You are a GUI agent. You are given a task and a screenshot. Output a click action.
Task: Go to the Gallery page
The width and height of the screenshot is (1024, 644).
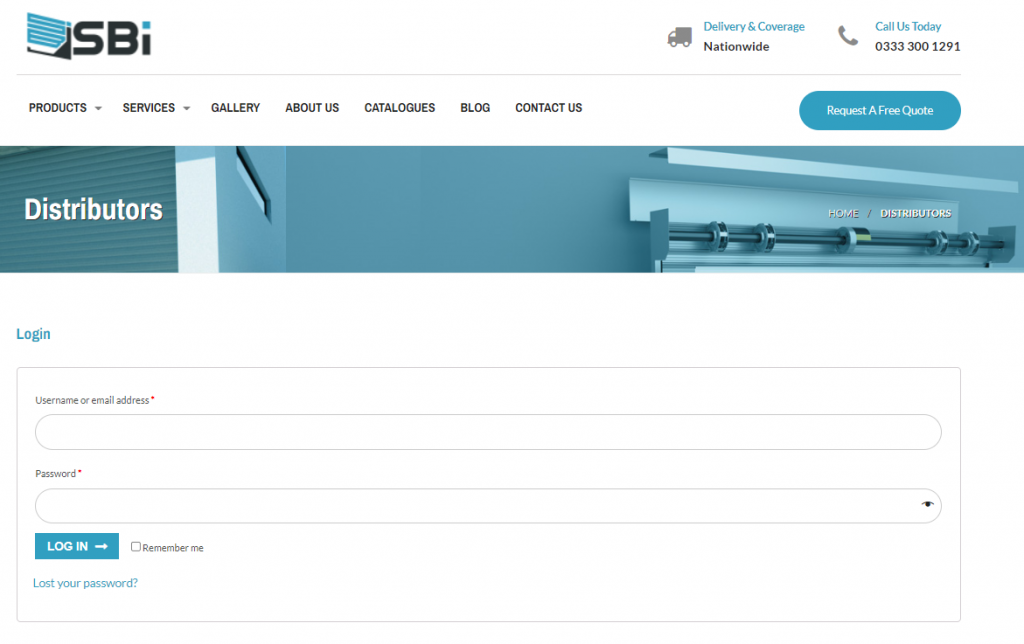click(235, 108)
